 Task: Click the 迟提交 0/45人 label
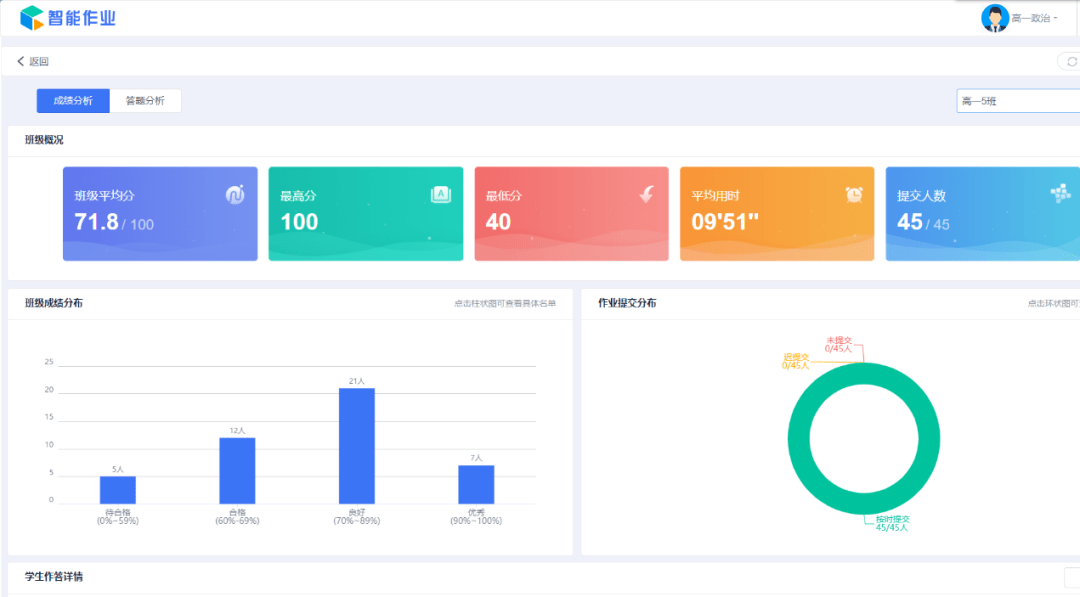[x=796, y=362]
